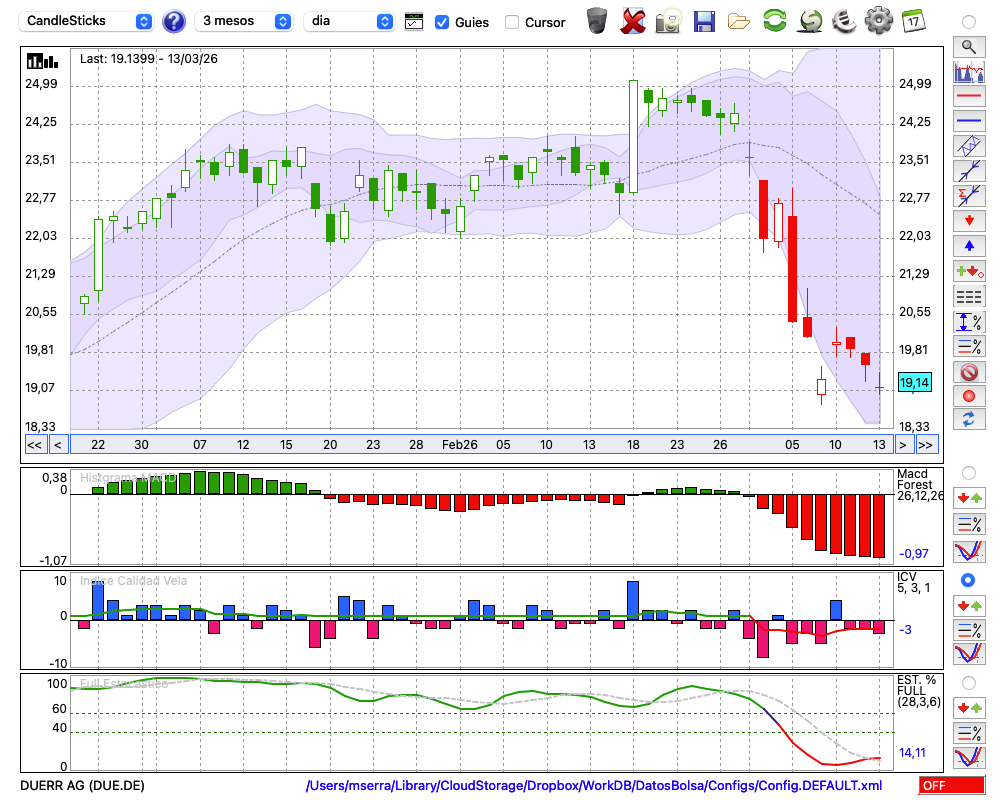The height and width of the screenshot is (800, 1000).
Task: Select the radio button for Estocastic panel
Action: coord(968,683)
